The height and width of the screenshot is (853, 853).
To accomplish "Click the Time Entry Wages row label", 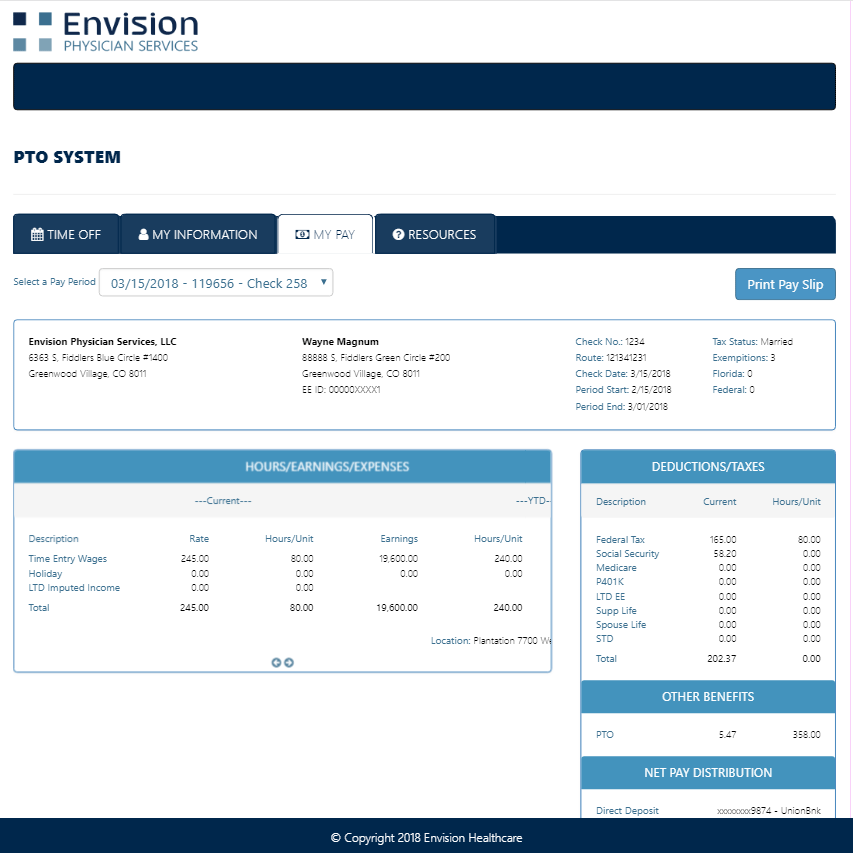I will 67,559.
